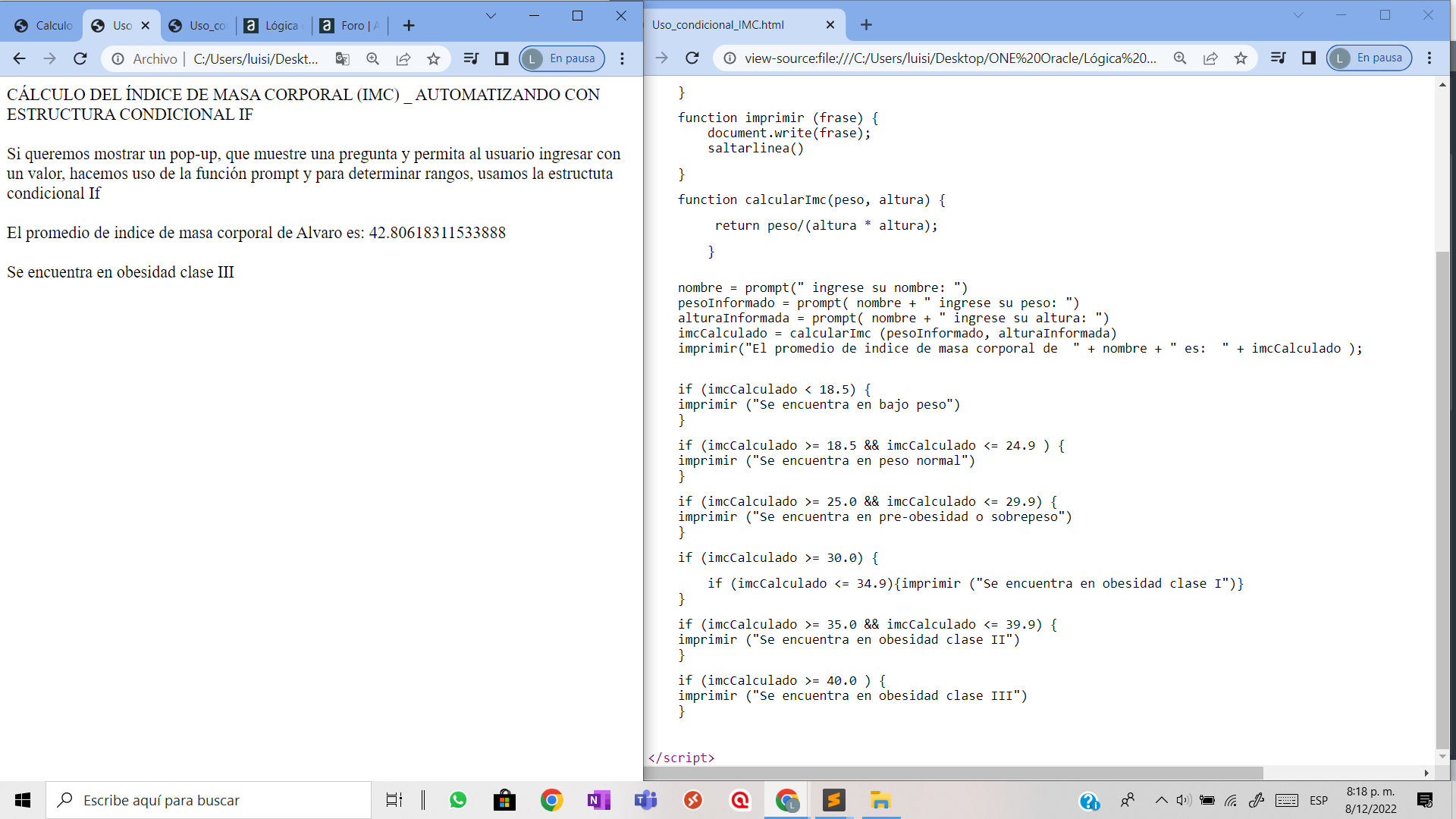This screenshot has height=819, width=1456.
Task: Click left browser address bar URL
Action: coord(256,58)
